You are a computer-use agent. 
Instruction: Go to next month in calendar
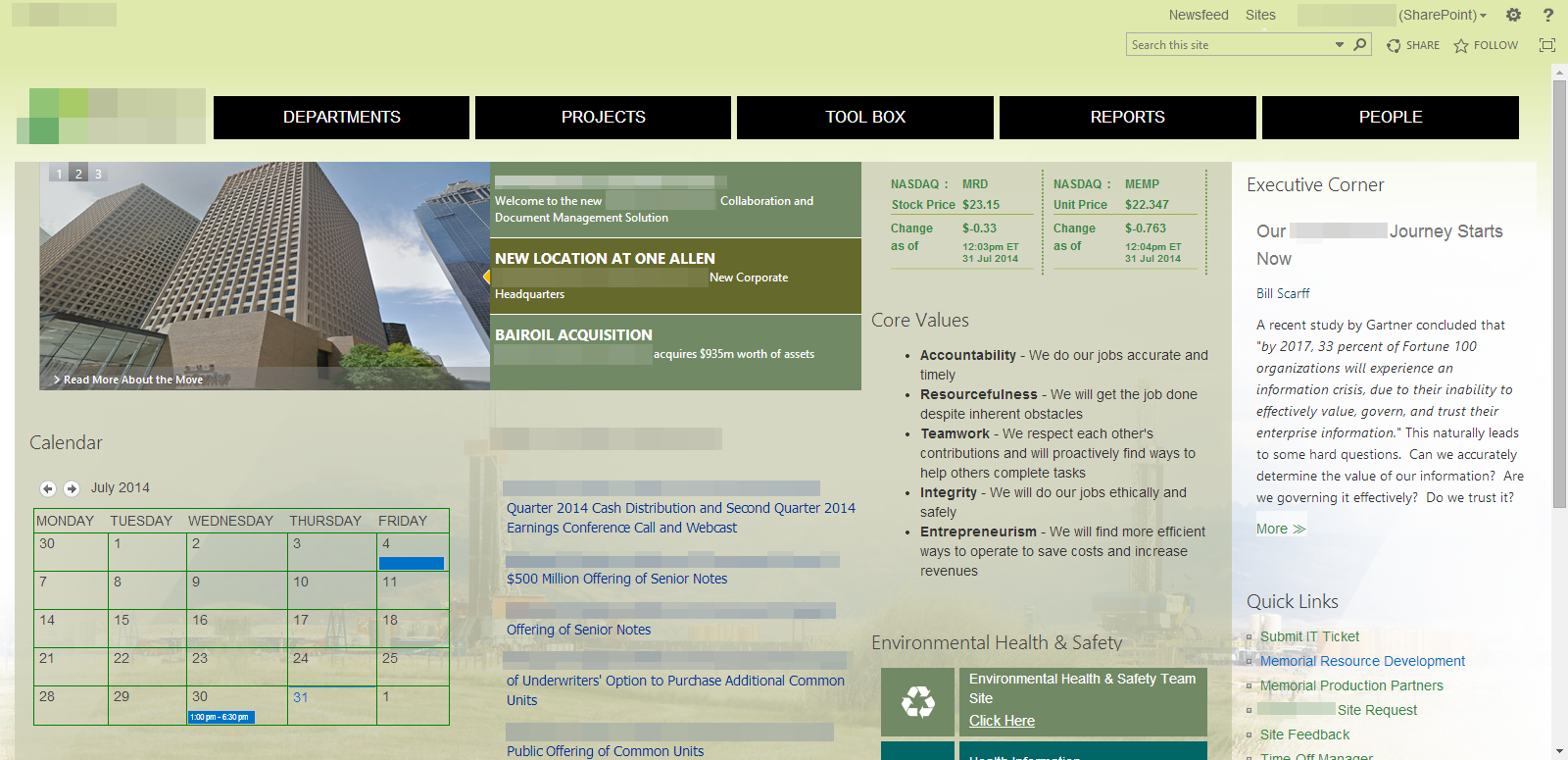click(x=72, y=488)
